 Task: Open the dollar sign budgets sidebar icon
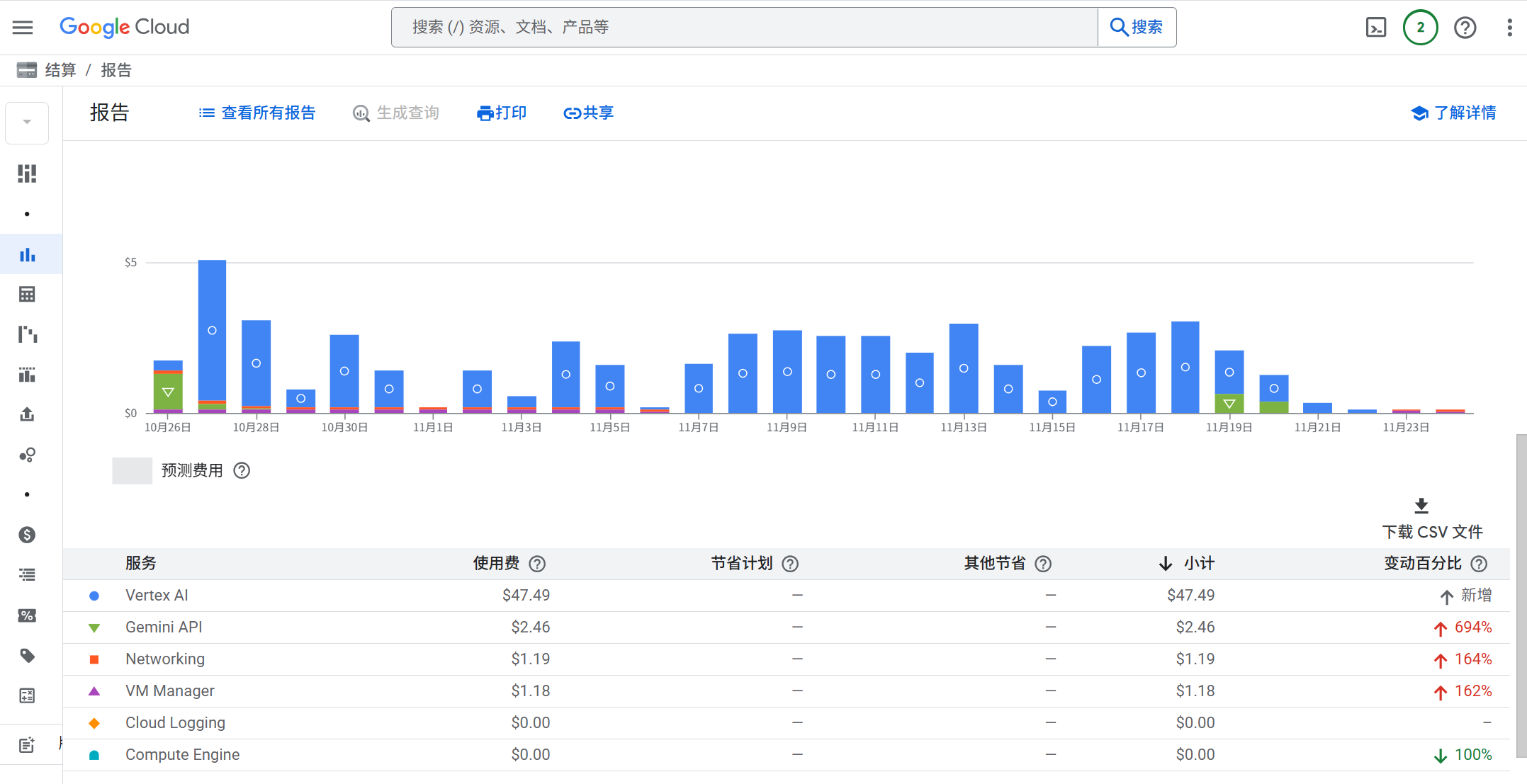pyautogui.click(x=27, y=535)
